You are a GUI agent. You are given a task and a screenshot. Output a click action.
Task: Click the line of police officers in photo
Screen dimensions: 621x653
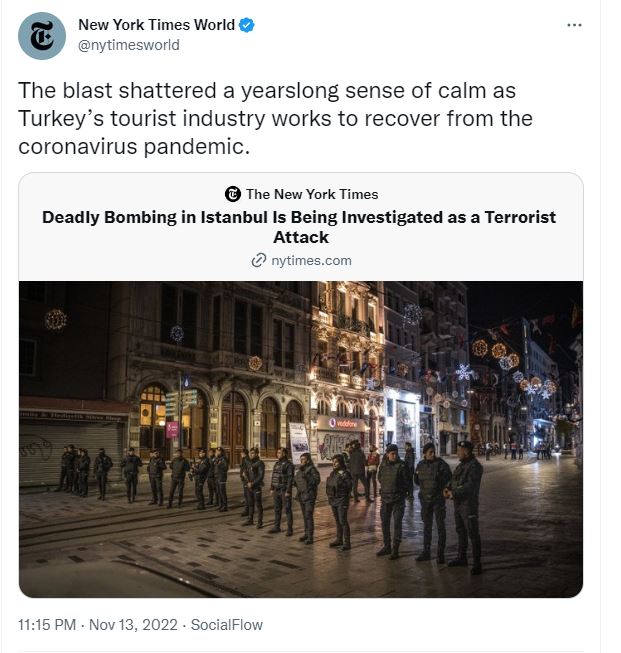[x=269, y=504]
